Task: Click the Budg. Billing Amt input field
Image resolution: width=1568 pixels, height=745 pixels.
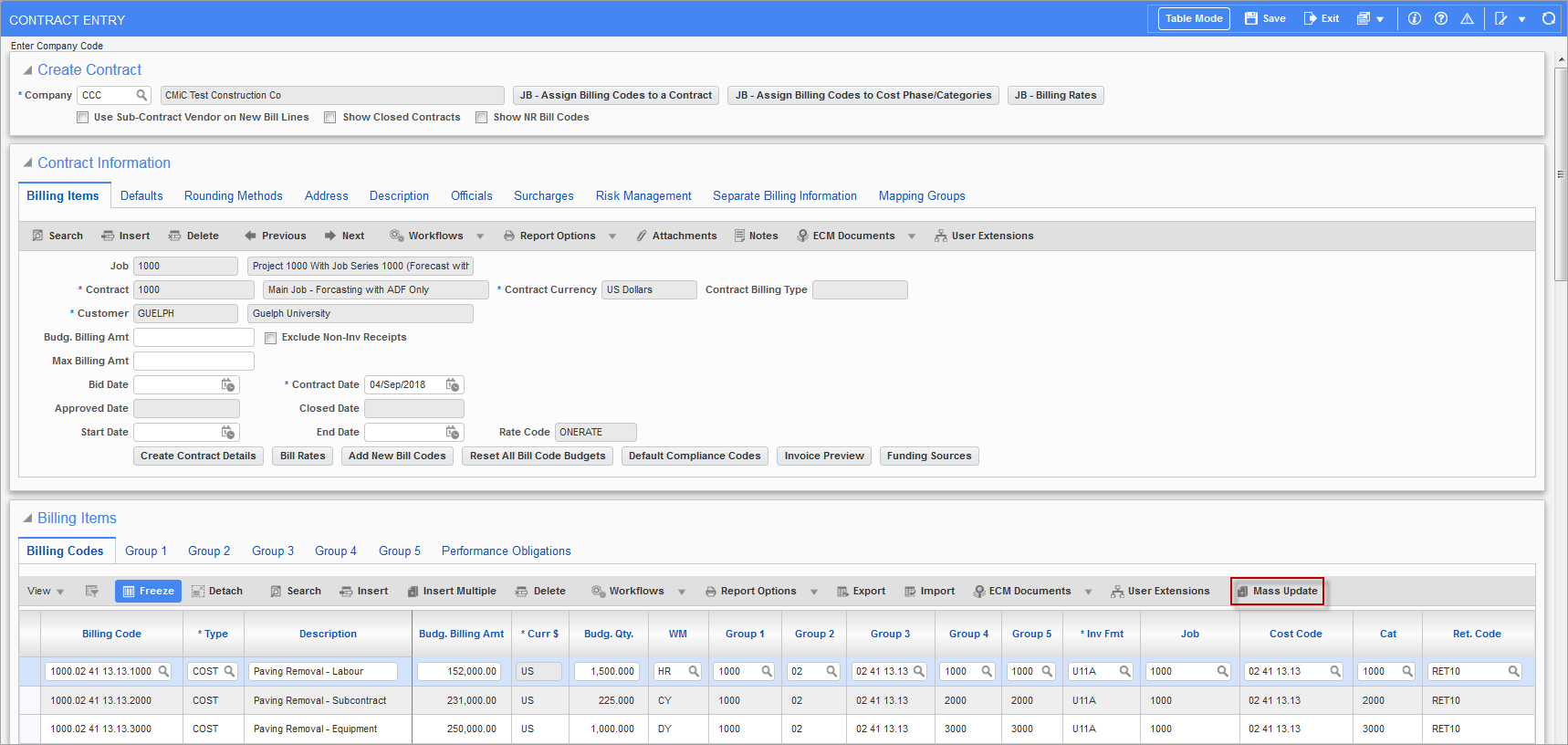Action: pos(193,337)
